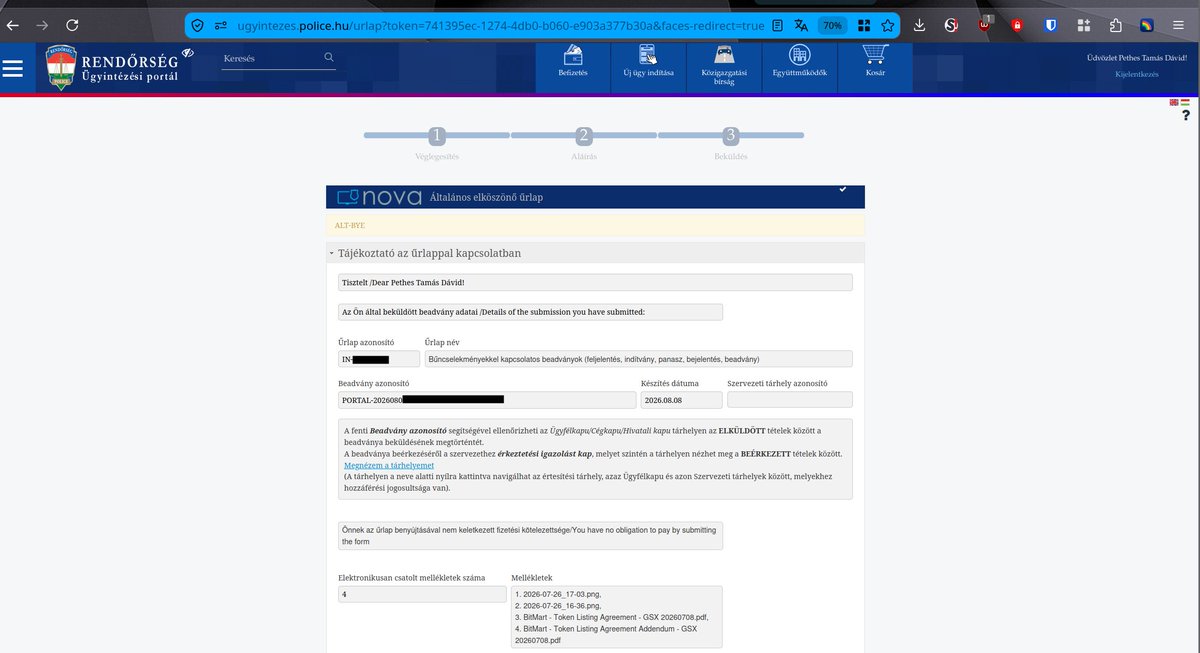This screenshot has width=1200, height=653.
Task: Click the search magnifier icon
Action: [x=329, y=58]
